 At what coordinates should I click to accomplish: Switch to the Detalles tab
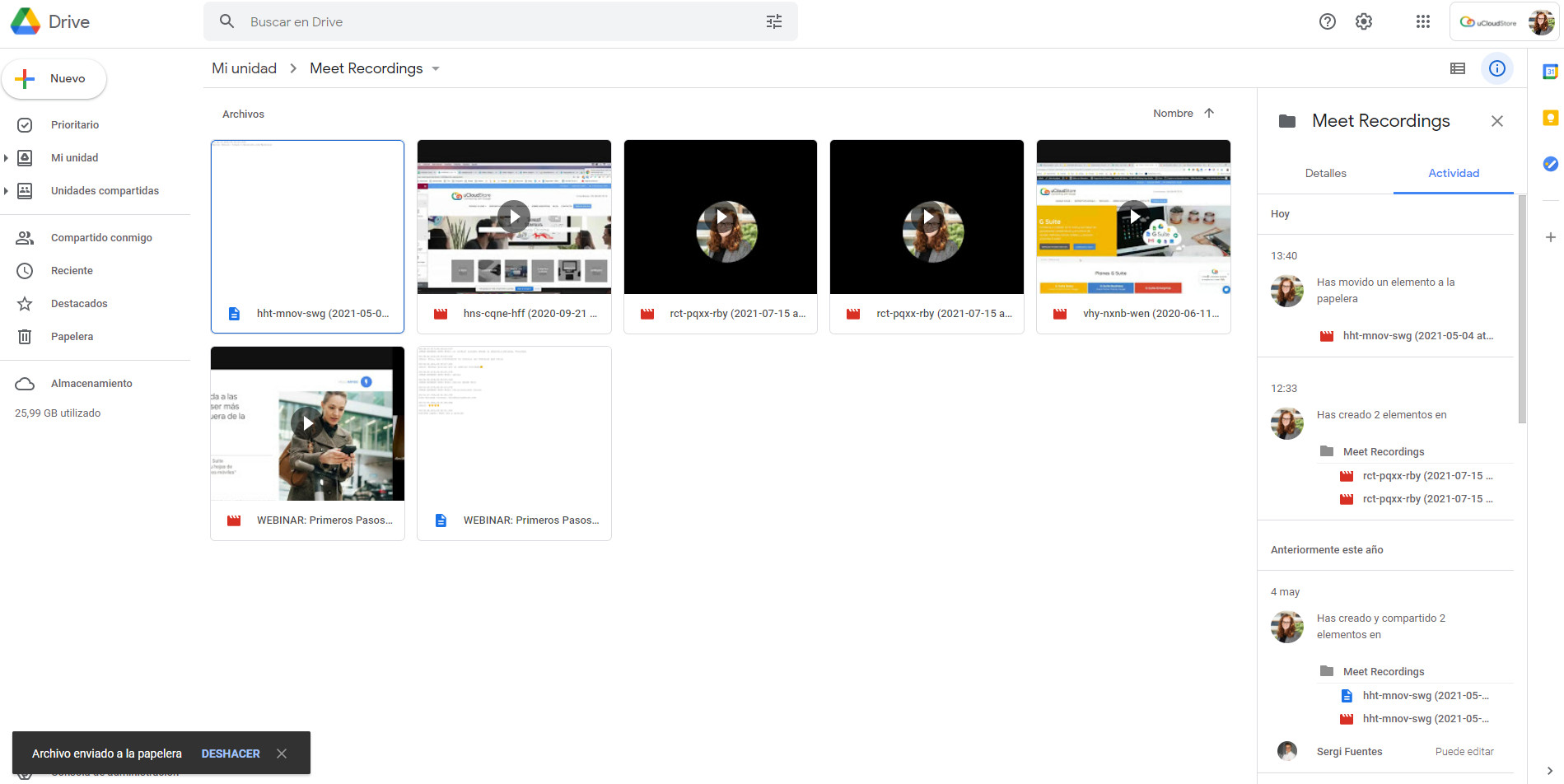[x=1325, y=173]
